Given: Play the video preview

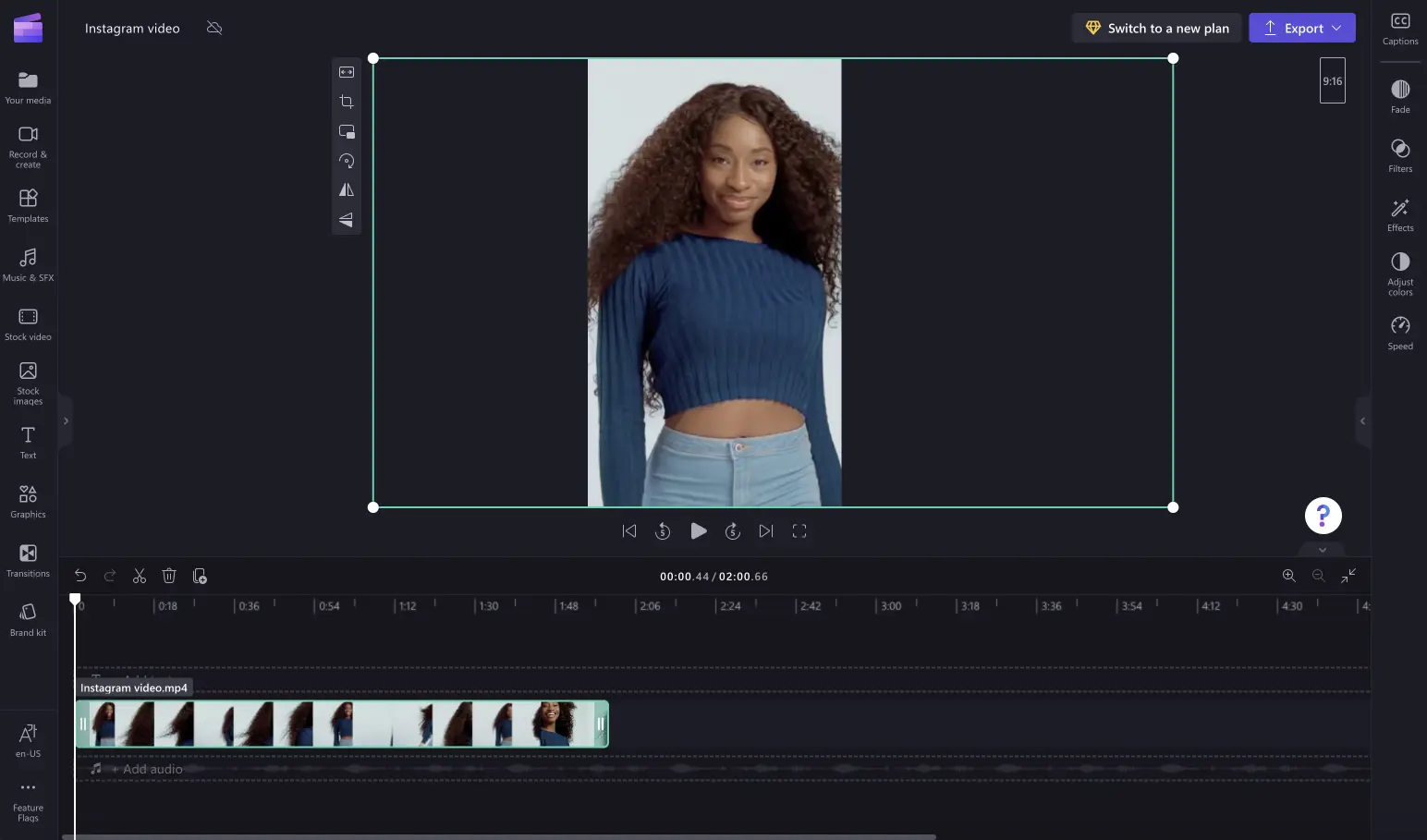Looking at the screenshot, I should point(699,531).
